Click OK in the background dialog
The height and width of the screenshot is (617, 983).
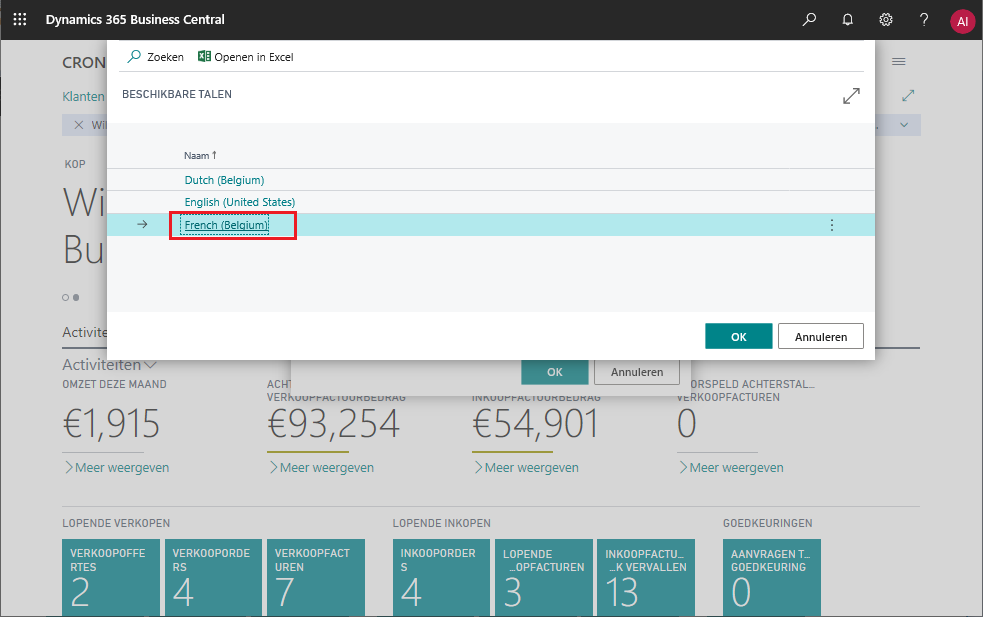coord(555,372)
